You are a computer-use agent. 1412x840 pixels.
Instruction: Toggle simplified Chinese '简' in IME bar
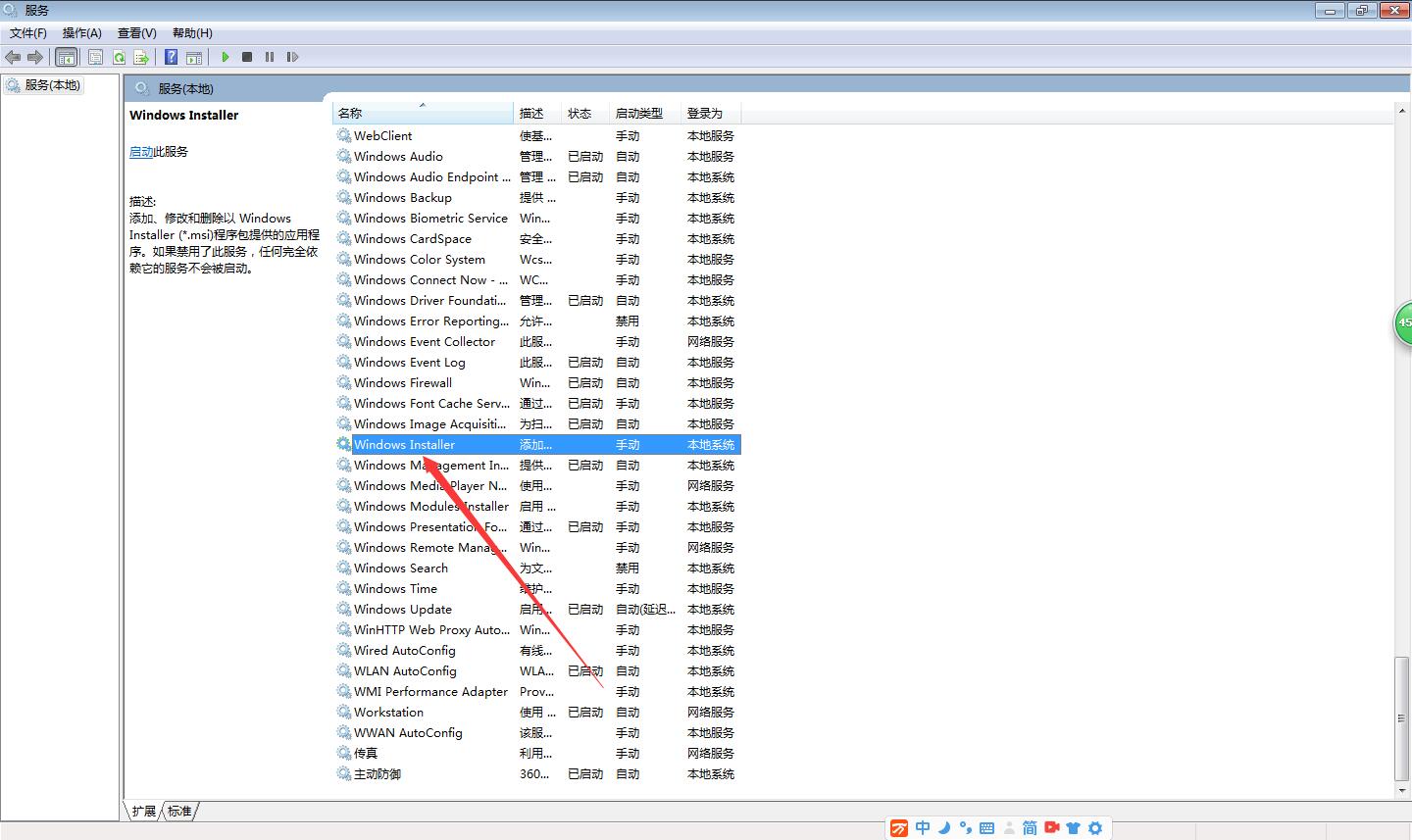pos(1030,828)
